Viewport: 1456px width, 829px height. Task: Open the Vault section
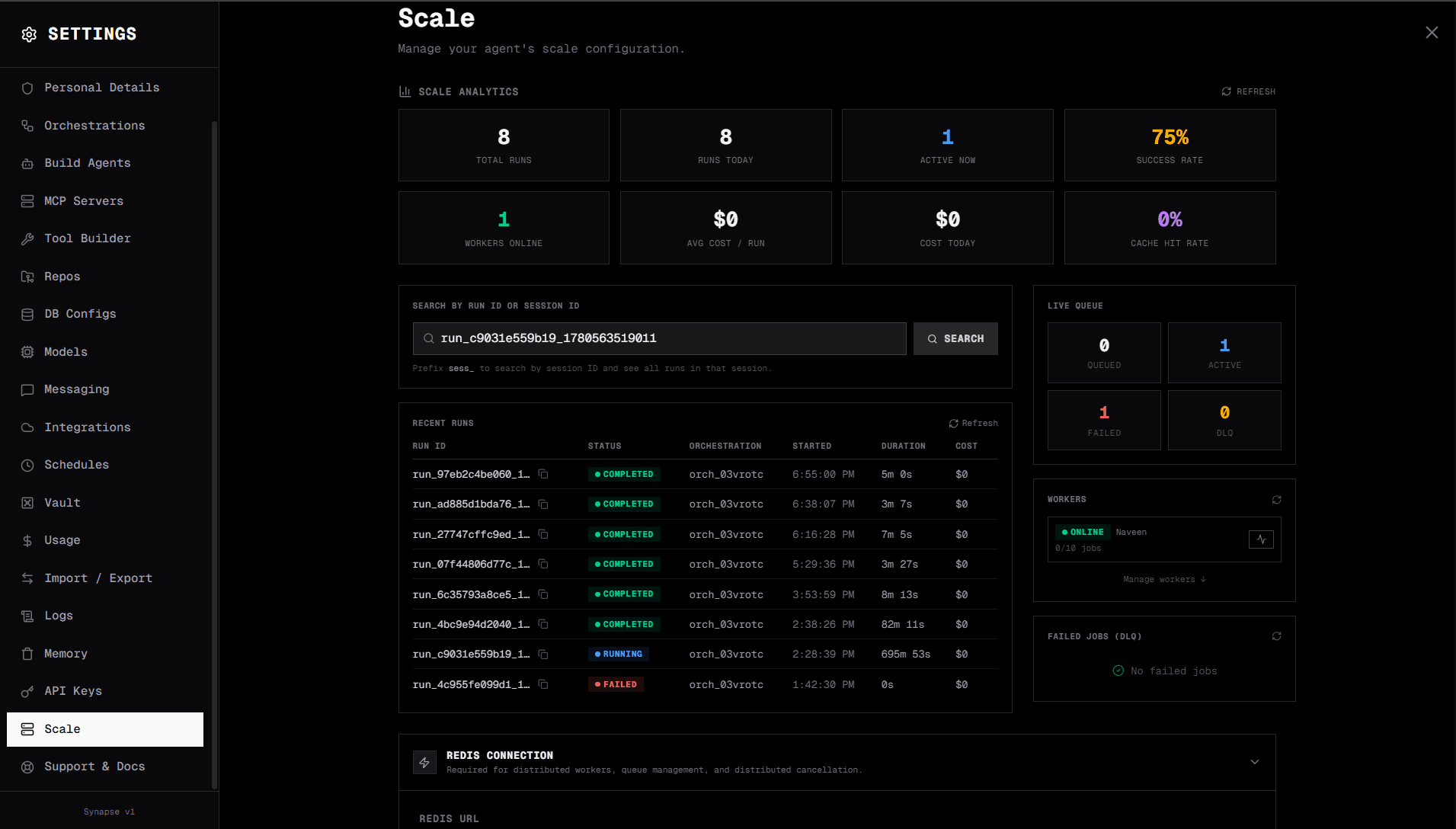105,503
